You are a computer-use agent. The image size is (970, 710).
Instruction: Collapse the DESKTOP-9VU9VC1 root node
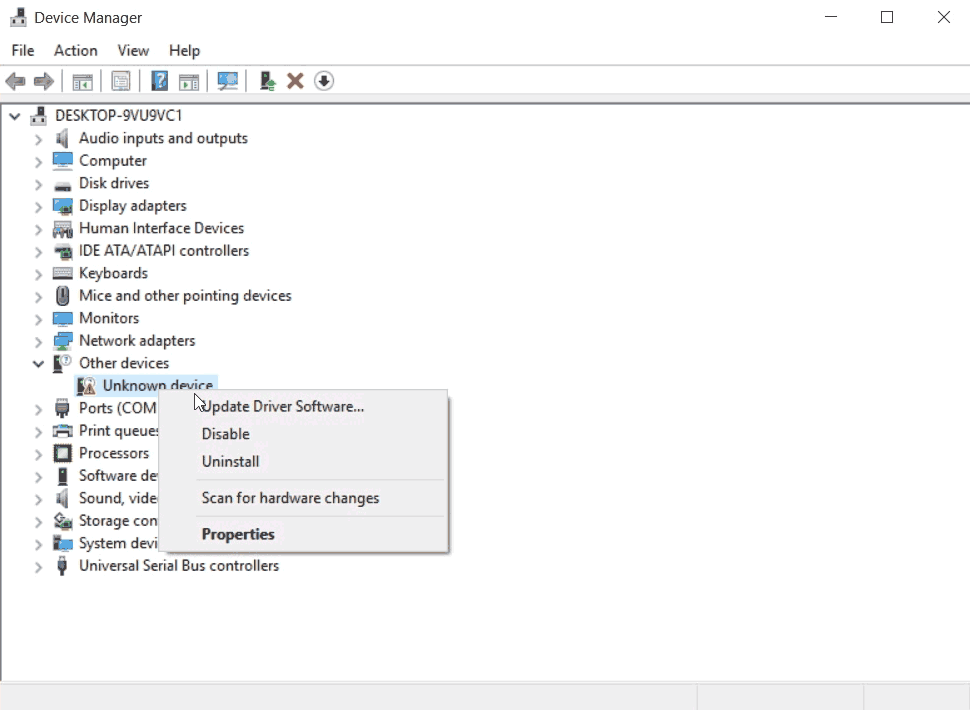[x=15, y=116]
